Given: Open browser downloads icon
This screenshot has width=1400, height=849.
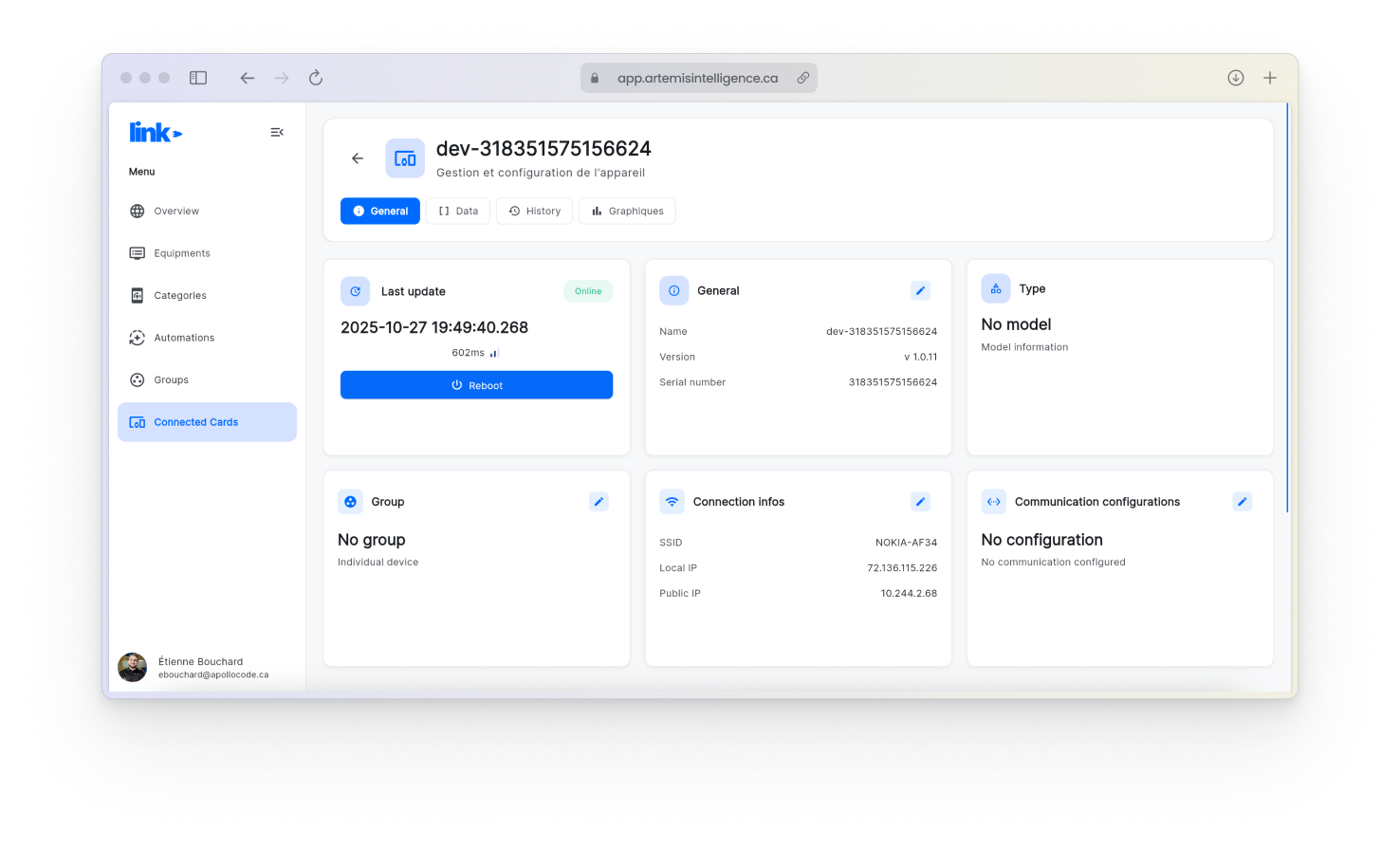Looking at the screenshot, I should point(1235,78).
